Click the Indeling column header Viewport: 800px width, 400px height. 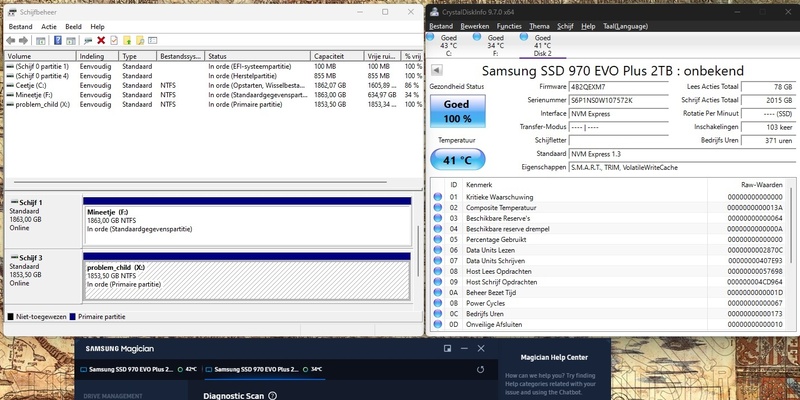[97, 56]
